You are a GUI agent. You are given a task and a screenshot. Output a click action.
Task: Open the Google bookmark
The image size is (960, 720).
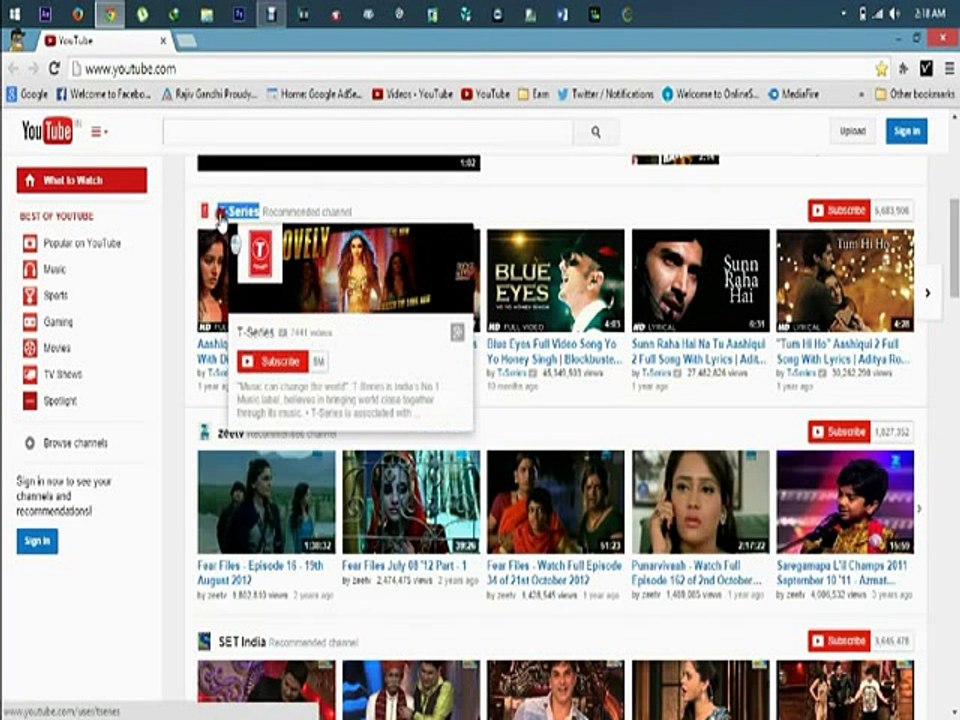pos(27,94)
